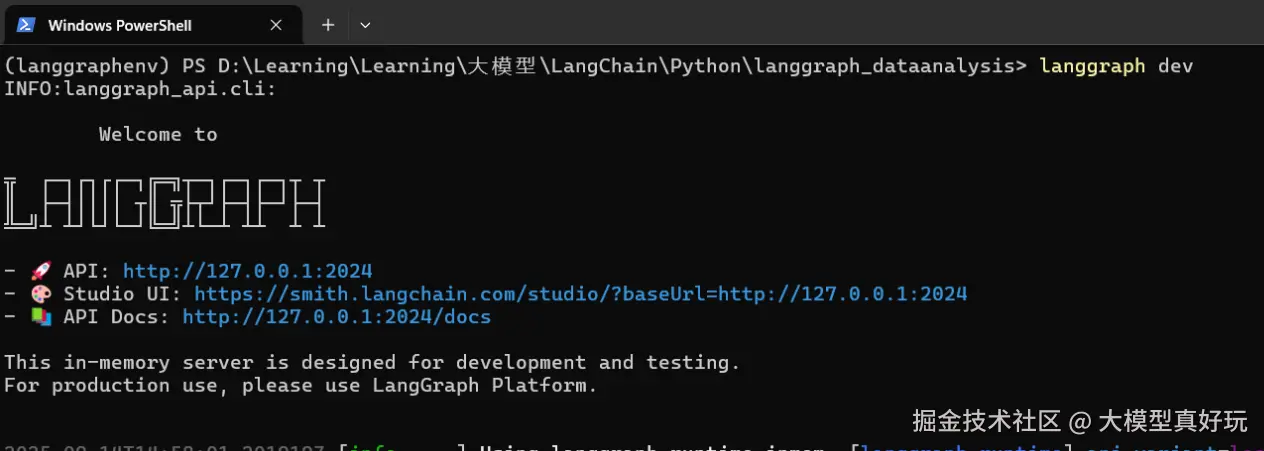This screenshot has width=1264, height=451.
Task: Click the rocket emoji beside API
Action: 41,271
